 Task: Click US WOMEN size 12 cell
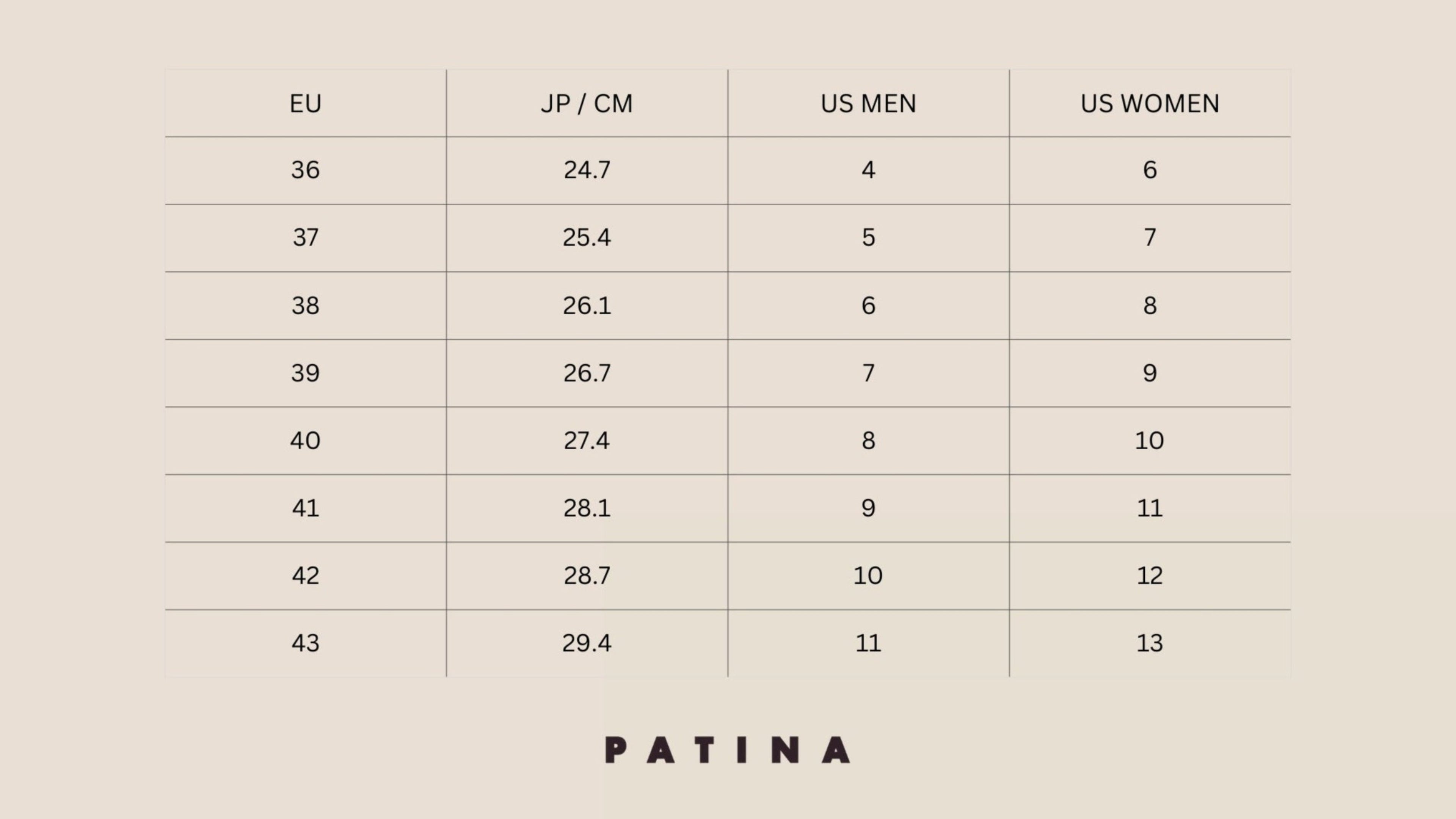(1150, 576)
